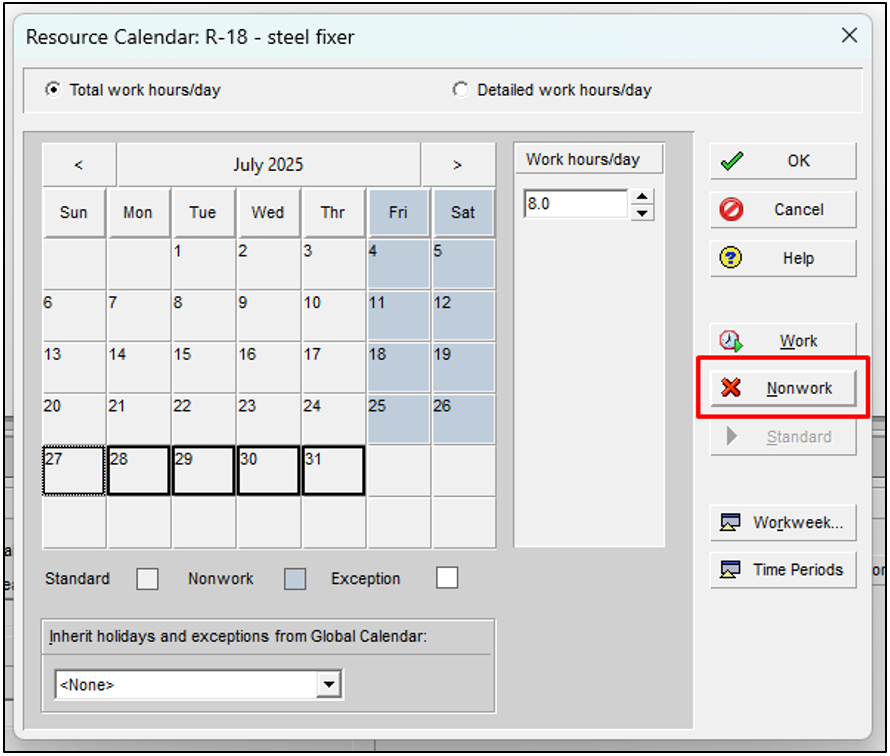
Task: Click the Work clock icon
Action: (x=732, y=341)
